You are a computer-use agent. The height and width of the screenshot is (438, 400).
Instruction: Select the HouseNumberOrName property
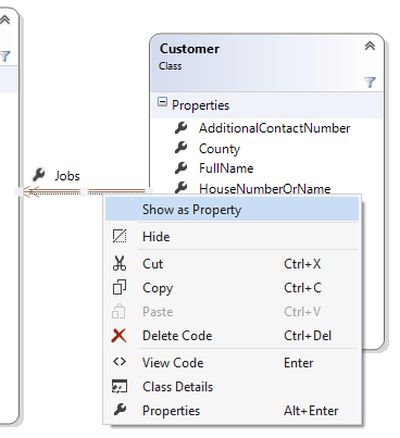click(x=265, y=189)
